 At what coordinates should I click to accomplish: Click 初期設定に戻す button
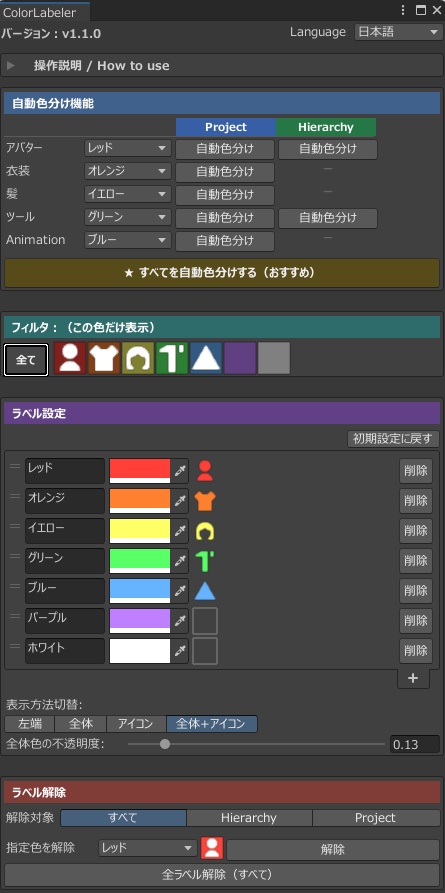[393, 439]
